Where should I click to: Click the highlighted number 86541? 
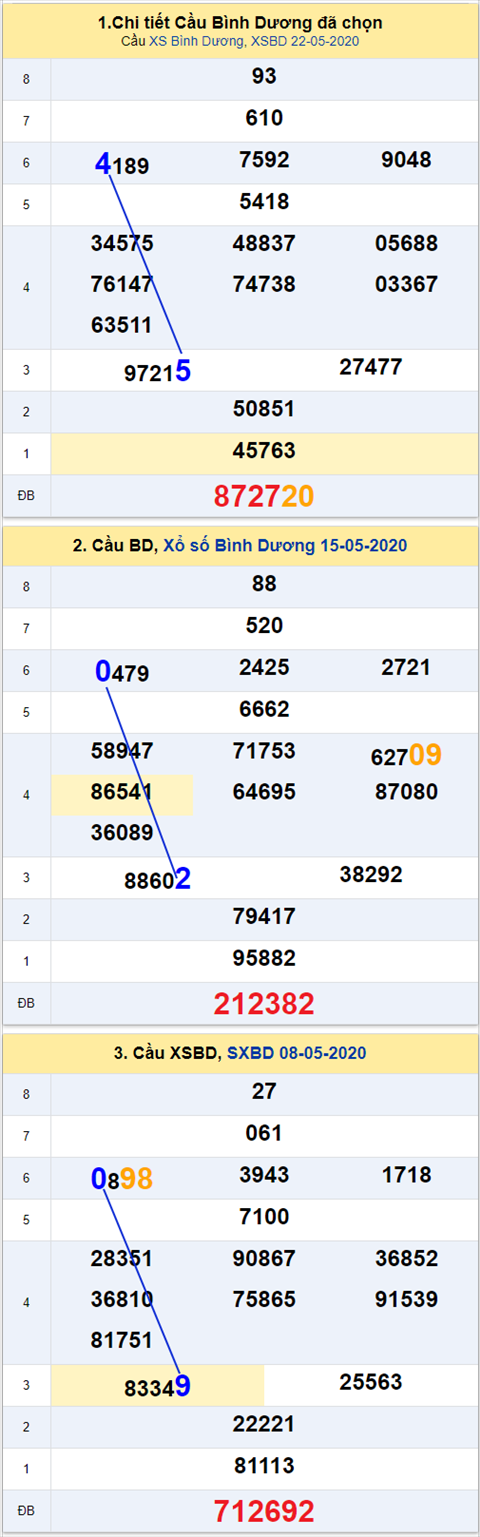[x=122, y=792]
